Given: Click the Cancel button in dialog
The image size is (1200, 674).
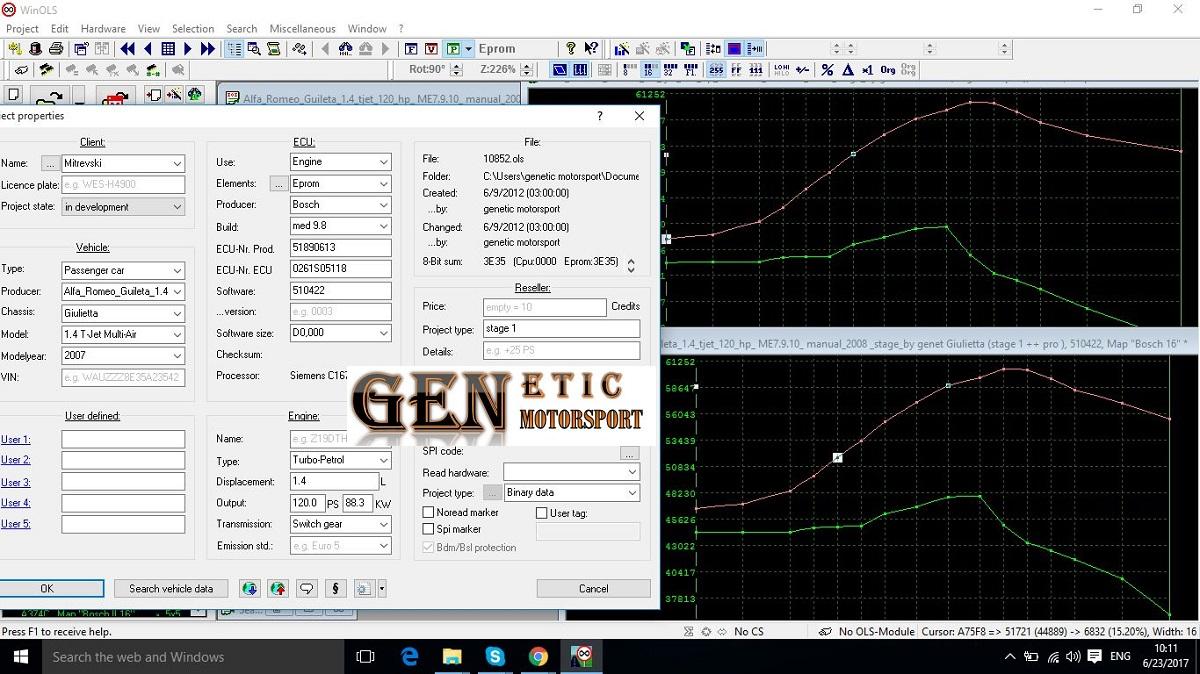Looking at the screenshot, I should tap(593, 589).
